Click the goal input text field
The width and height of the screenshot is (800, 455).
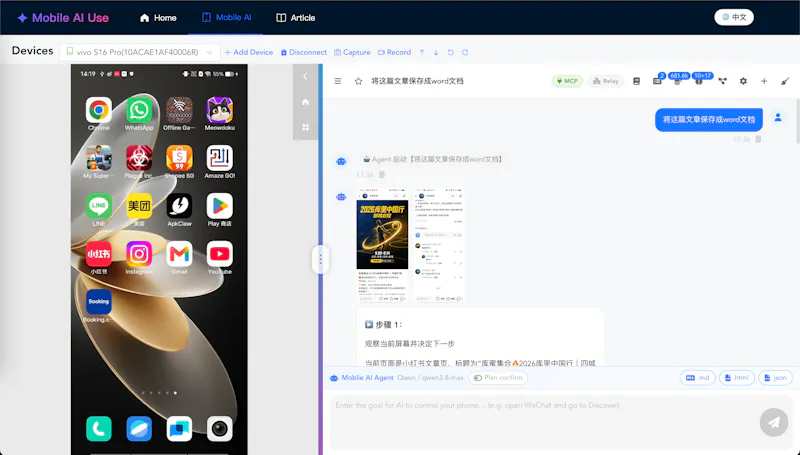541,422
